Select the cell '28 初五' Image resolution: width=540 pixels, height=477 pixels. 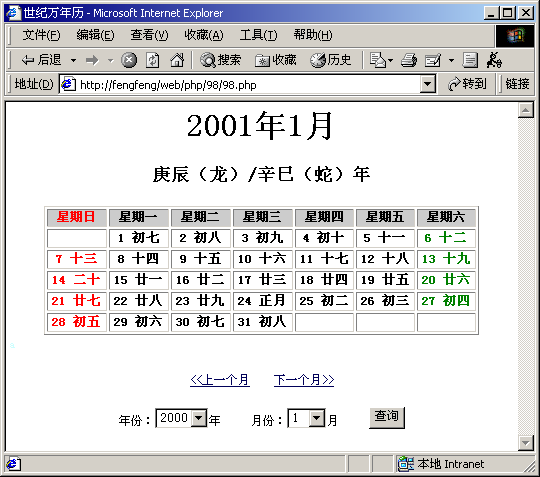(76, 322)
